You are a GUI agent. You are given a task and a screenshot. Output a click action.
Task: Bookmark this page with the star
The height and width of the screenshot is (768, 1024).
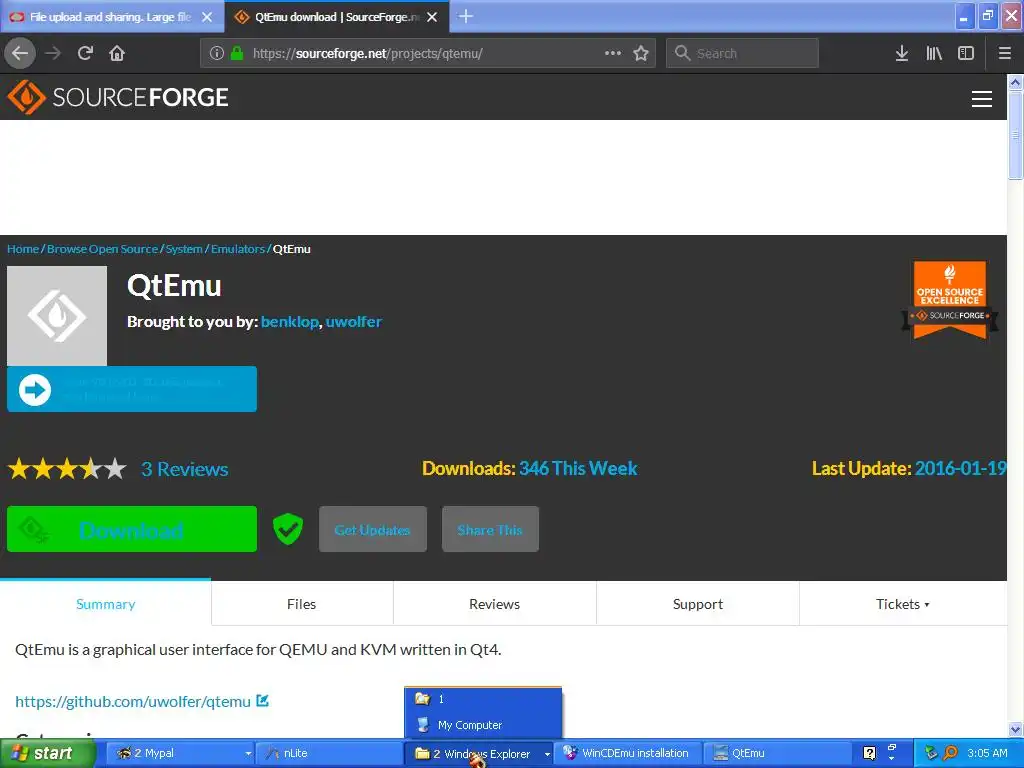click(641, 53)
